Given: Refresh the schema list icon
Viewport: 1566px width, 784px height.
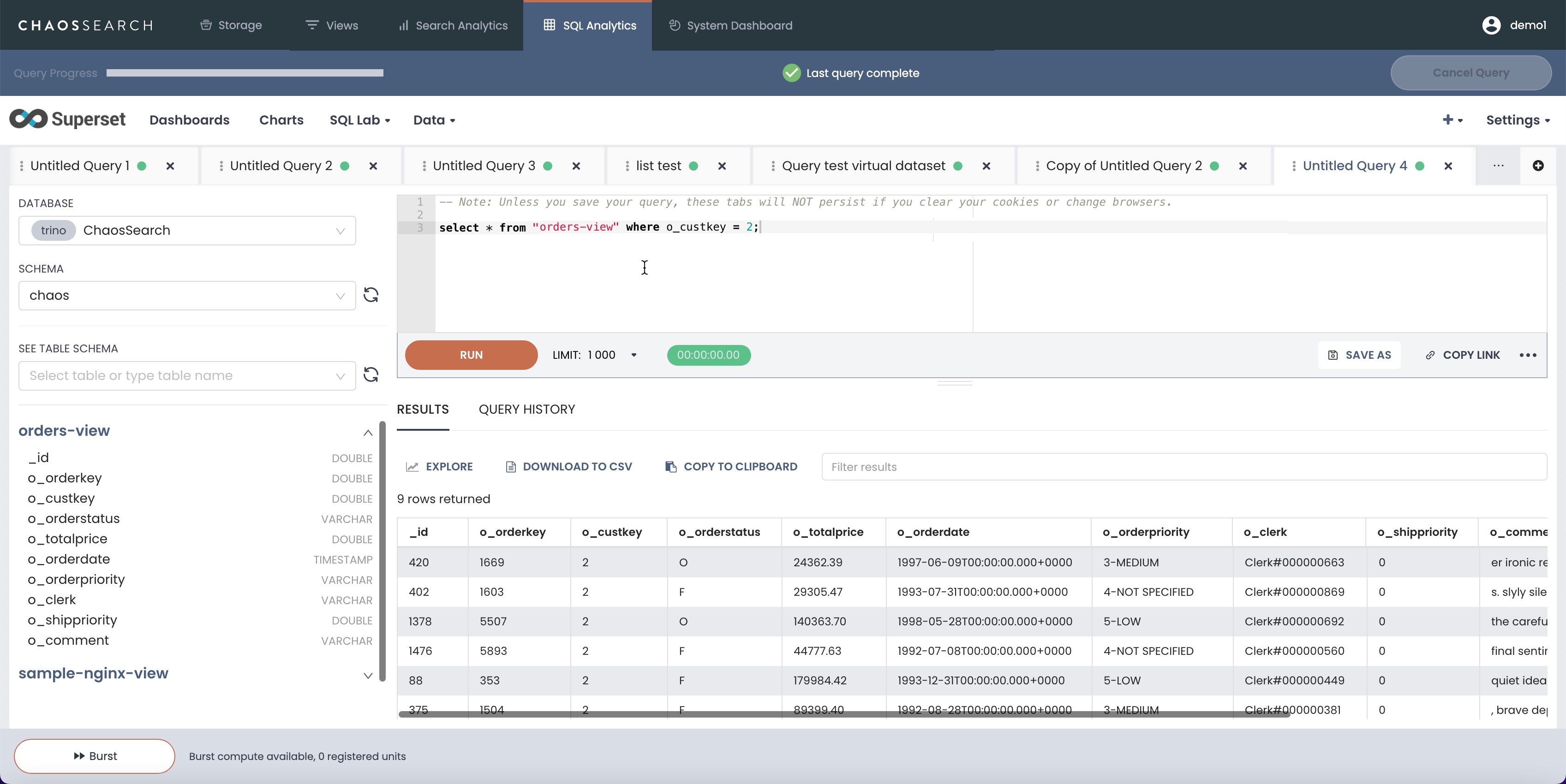Looking at the screenshot, I should tap(371, 295).
